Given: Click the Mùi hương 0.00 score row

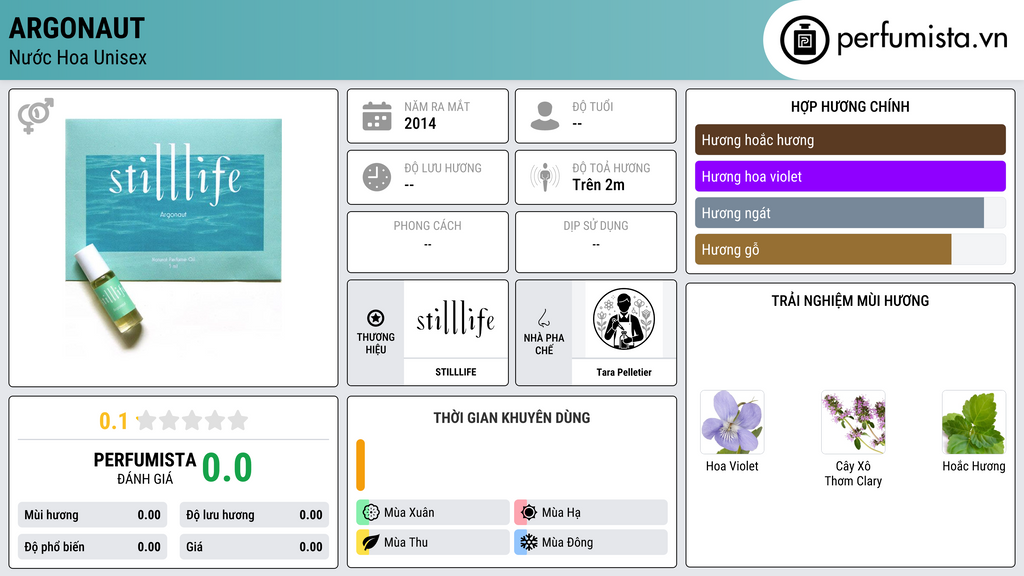Looking at the screenshot, I should (92, 515).
